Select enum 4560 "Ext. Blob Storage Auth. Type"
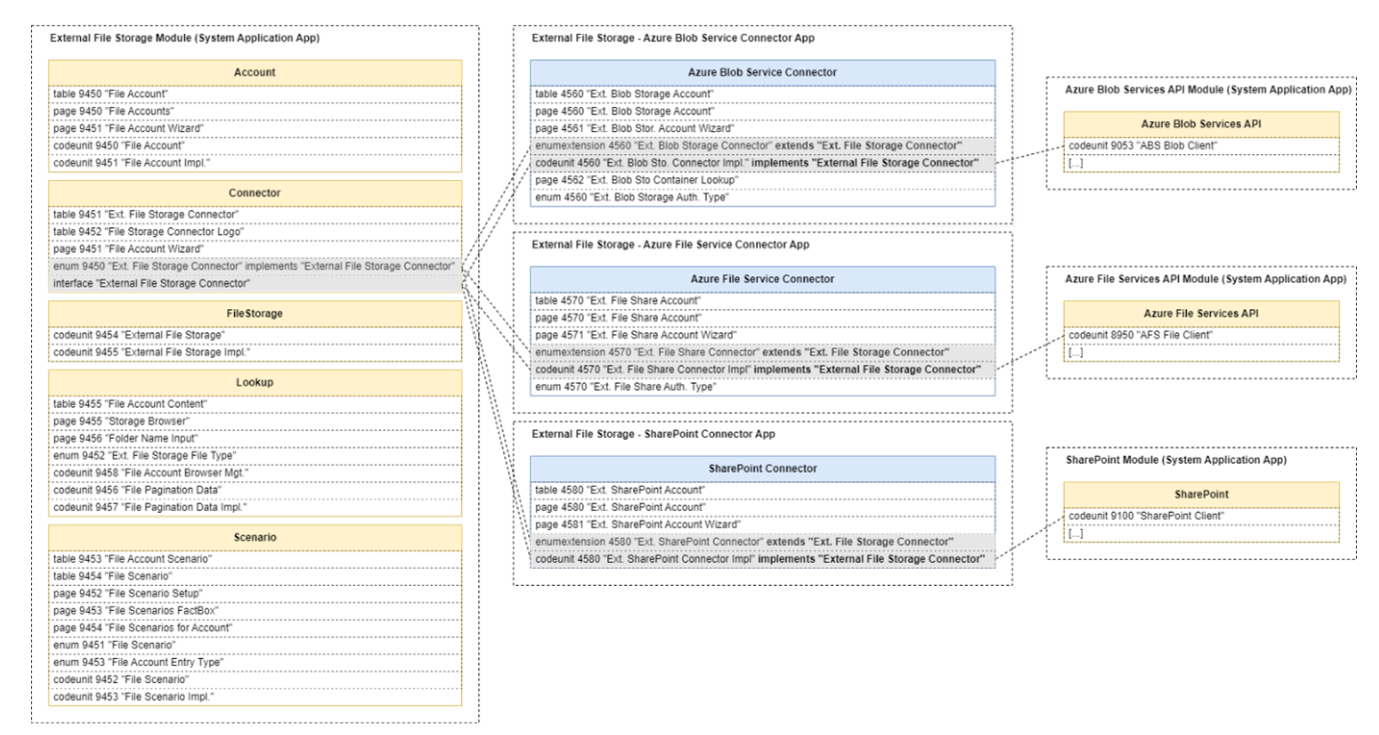Viewport: 1379px width, 735px height. (x=763, y=196)
